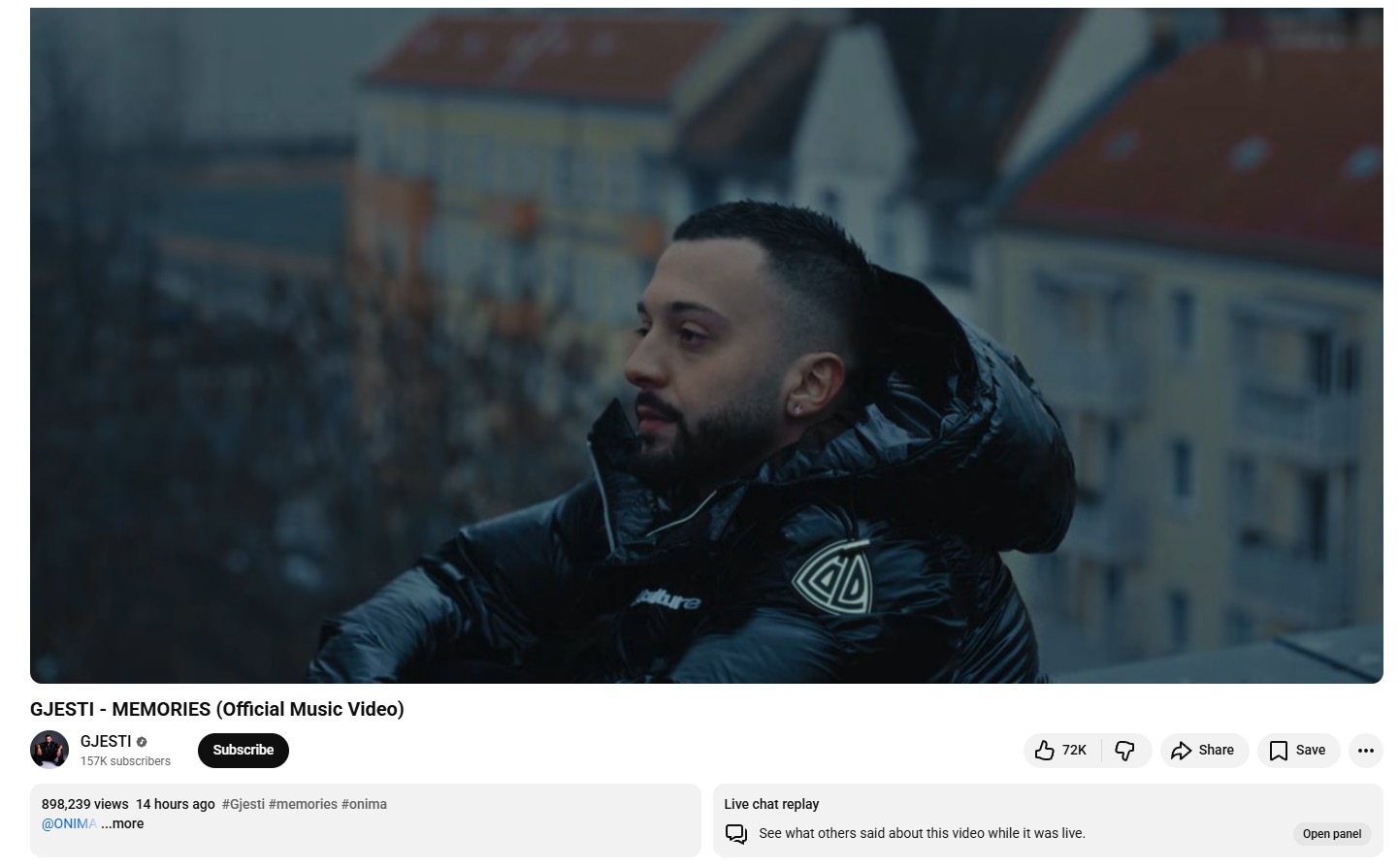
Task: Open the three-dot more actions menu
Action: 1366,751
